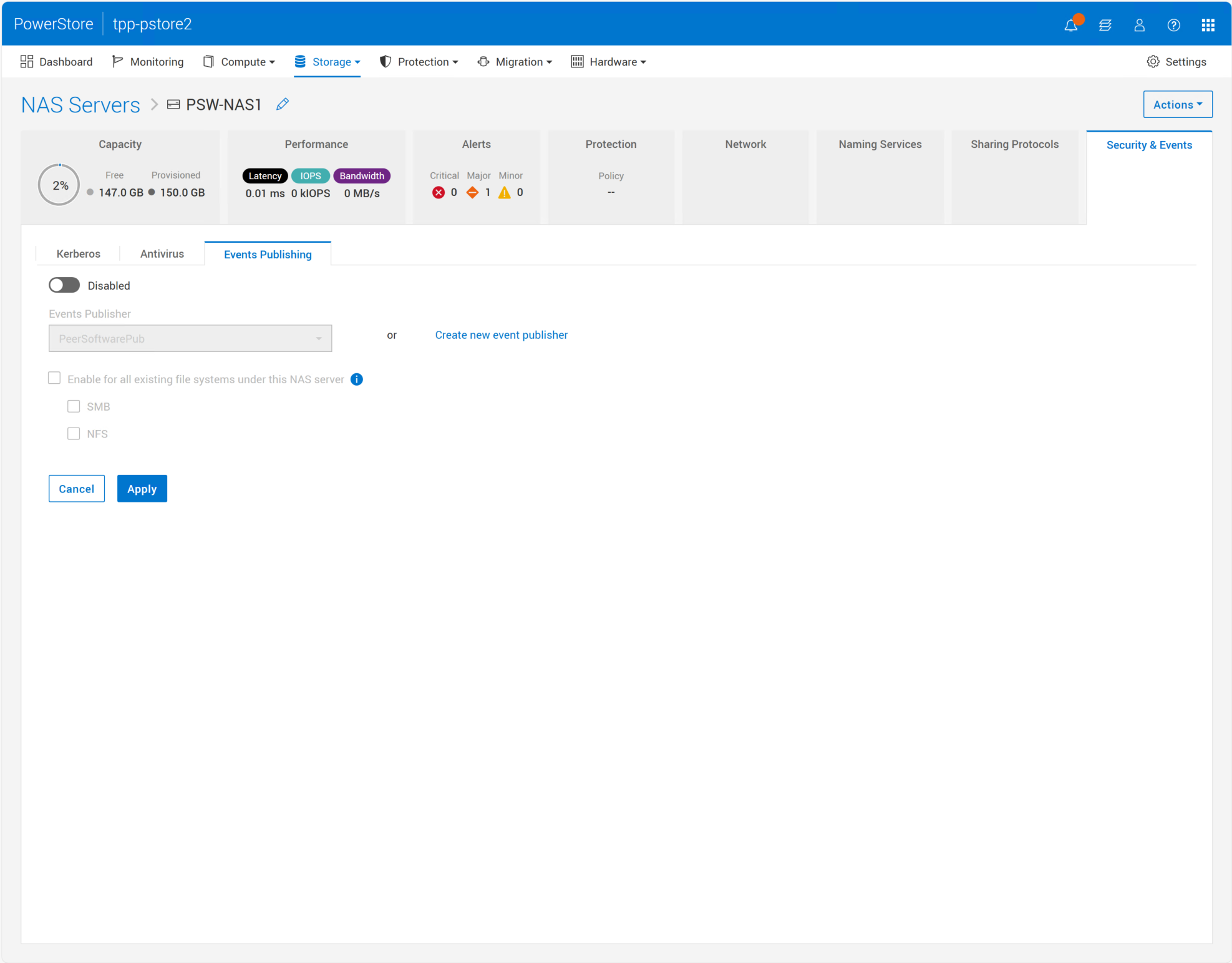Click the help question mark icon
The width and height of the screenshot is (1232, 963).
click(1173, 25)
